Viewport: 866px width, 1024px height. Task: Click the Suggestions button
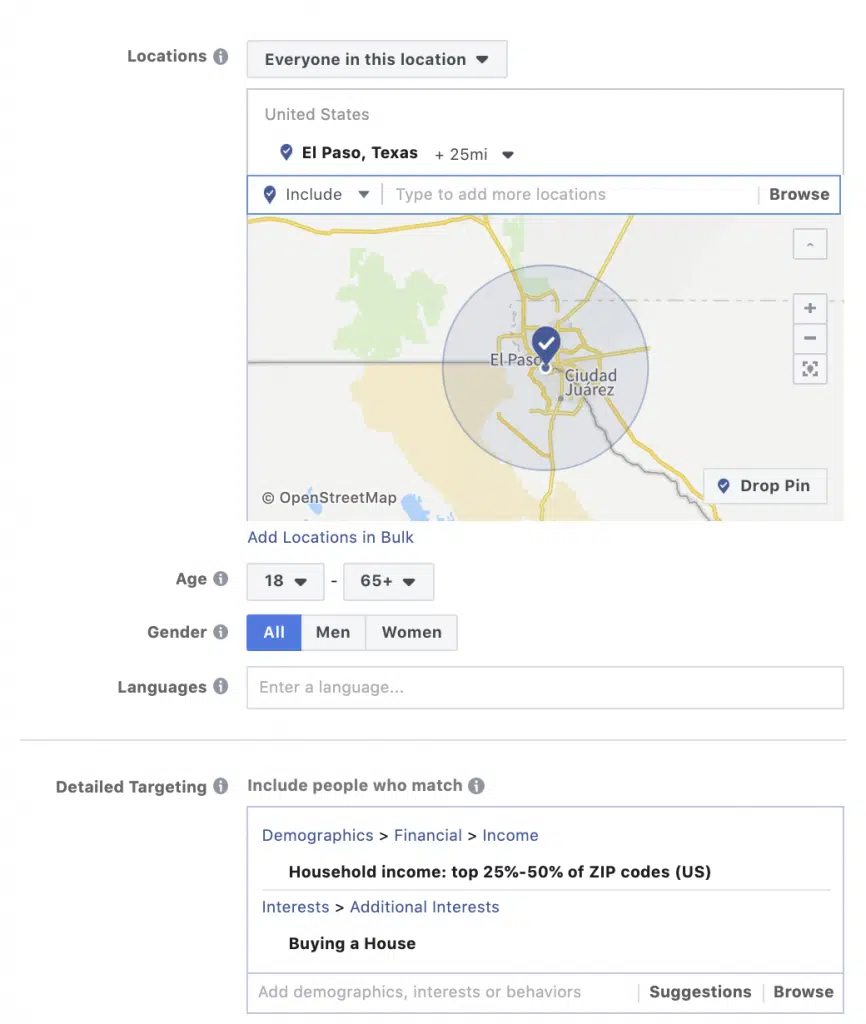(x=700, y=992)
